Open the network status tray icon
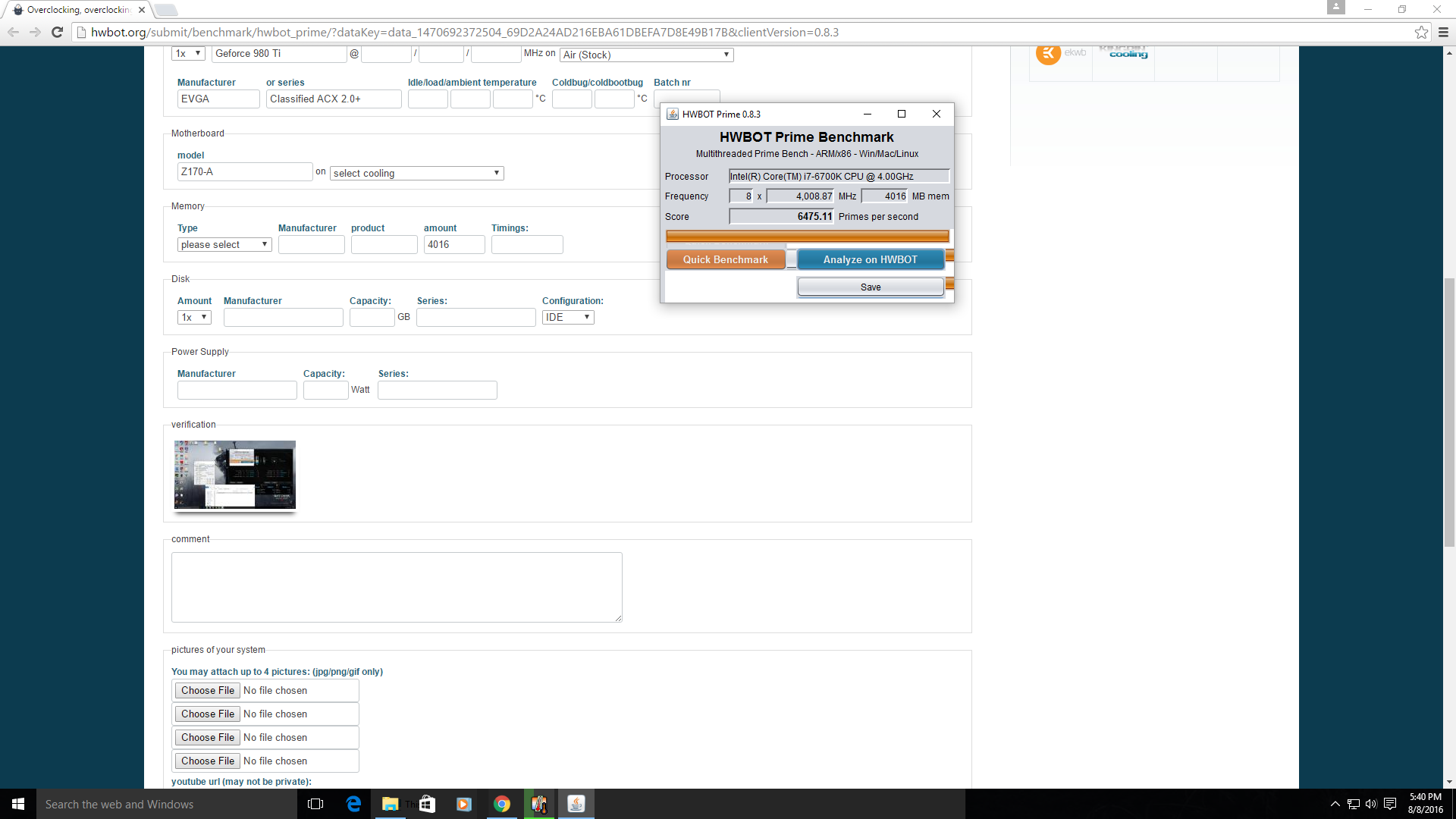Viewport: 1456px width, 819px height. (x=1354, y=804)
